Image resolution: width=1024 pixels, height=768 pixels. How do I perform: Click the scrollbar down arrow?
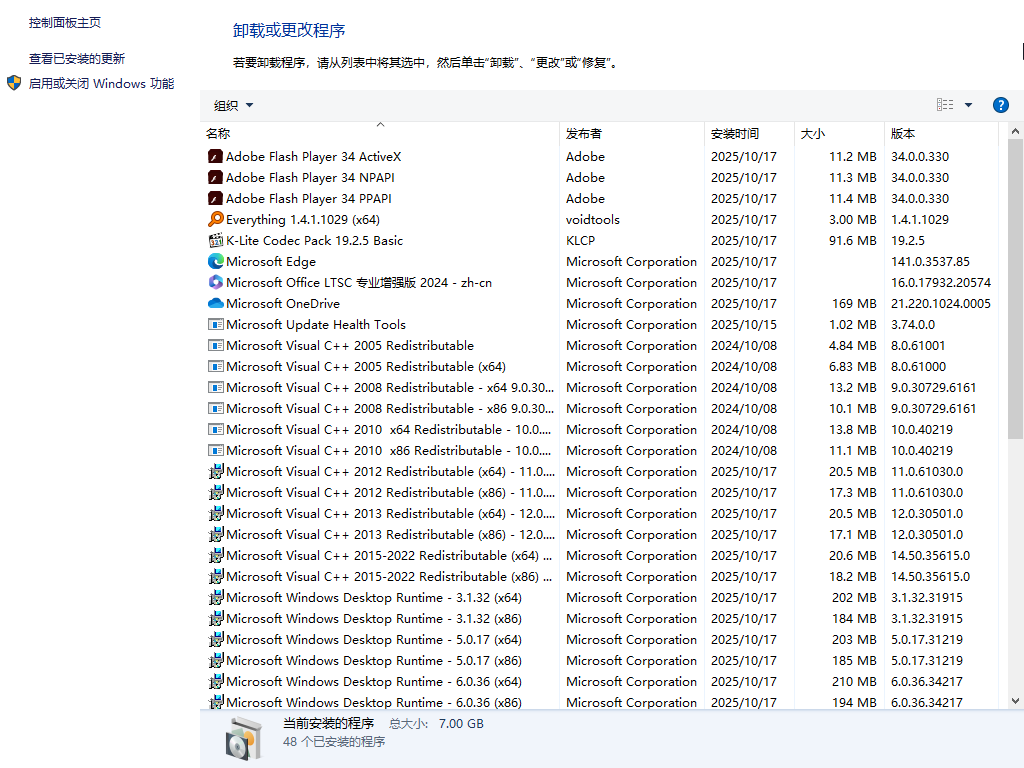click(x=1015, y=701)
